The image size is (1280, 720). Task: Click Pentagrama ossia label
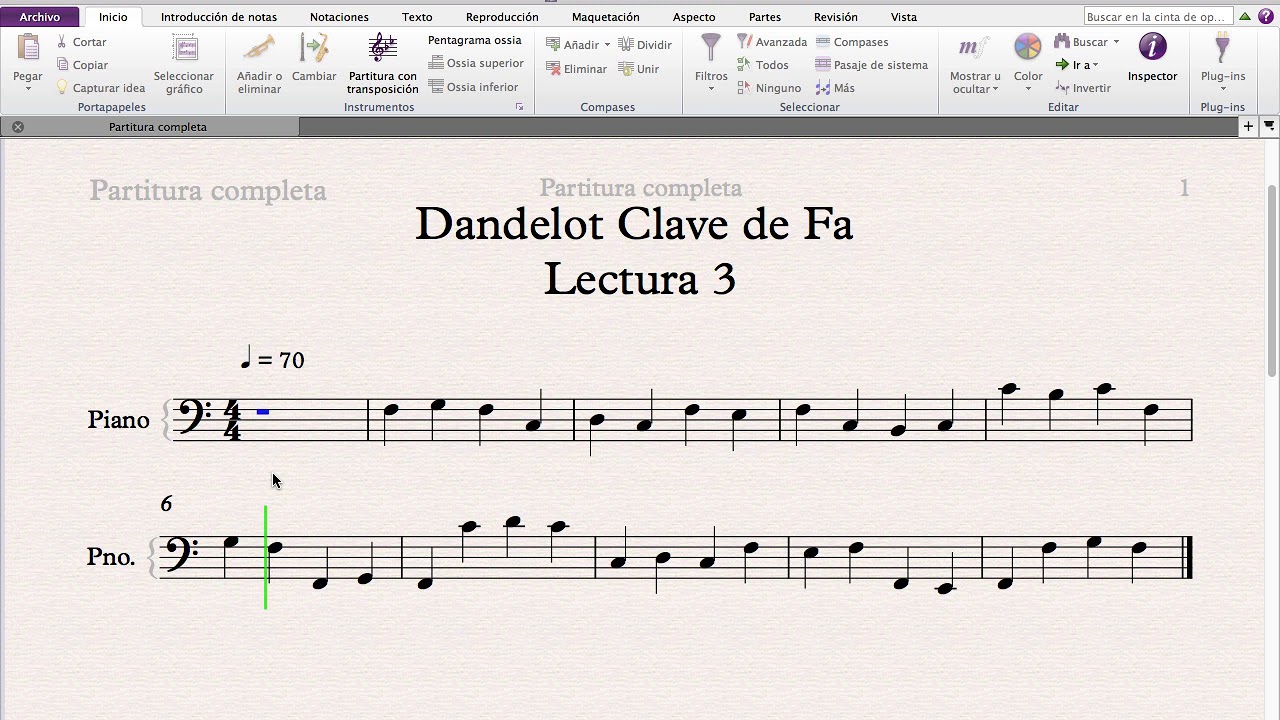[475, 40]
